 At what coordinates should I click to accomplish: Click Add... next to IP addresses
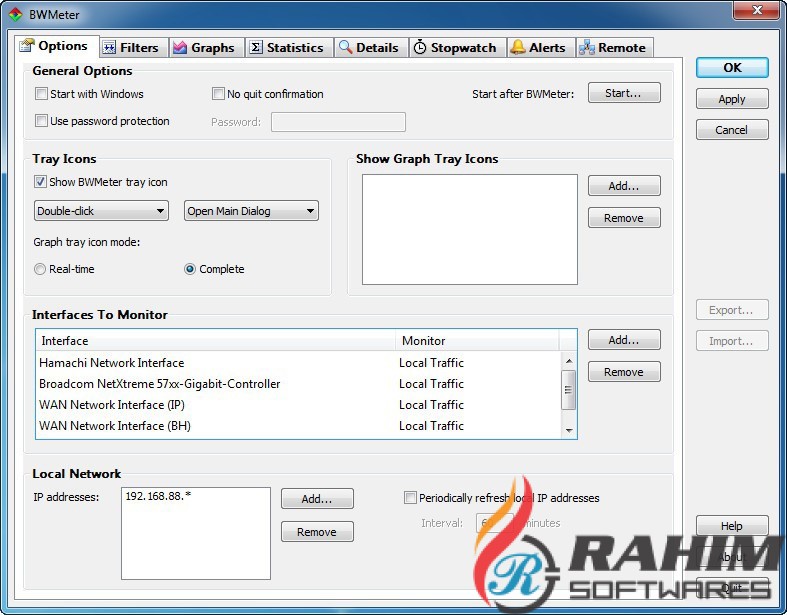point(317,499)
